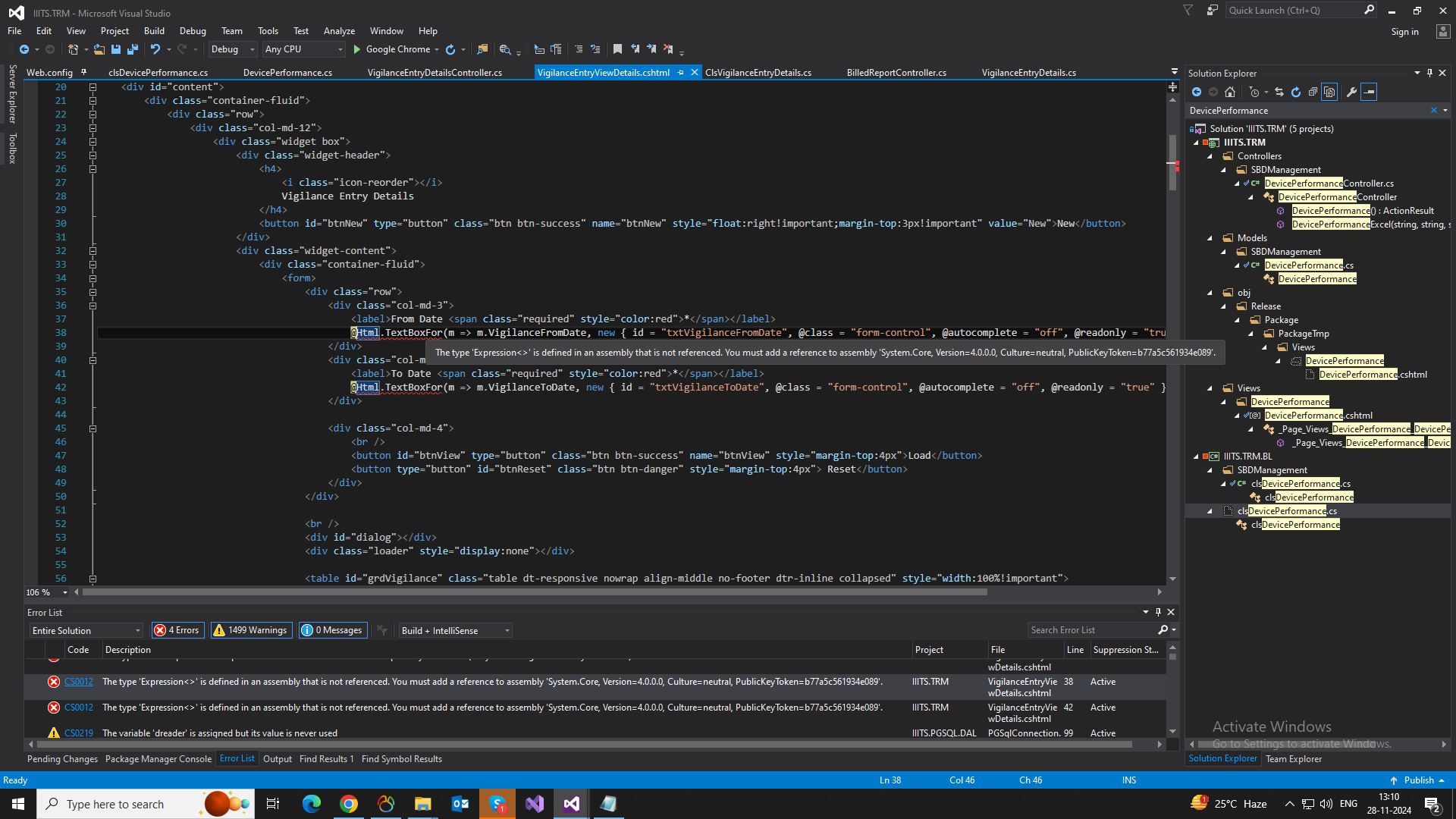
Task: Sync with Active Document in Solution Explorer
Action: click(1279, 92)
